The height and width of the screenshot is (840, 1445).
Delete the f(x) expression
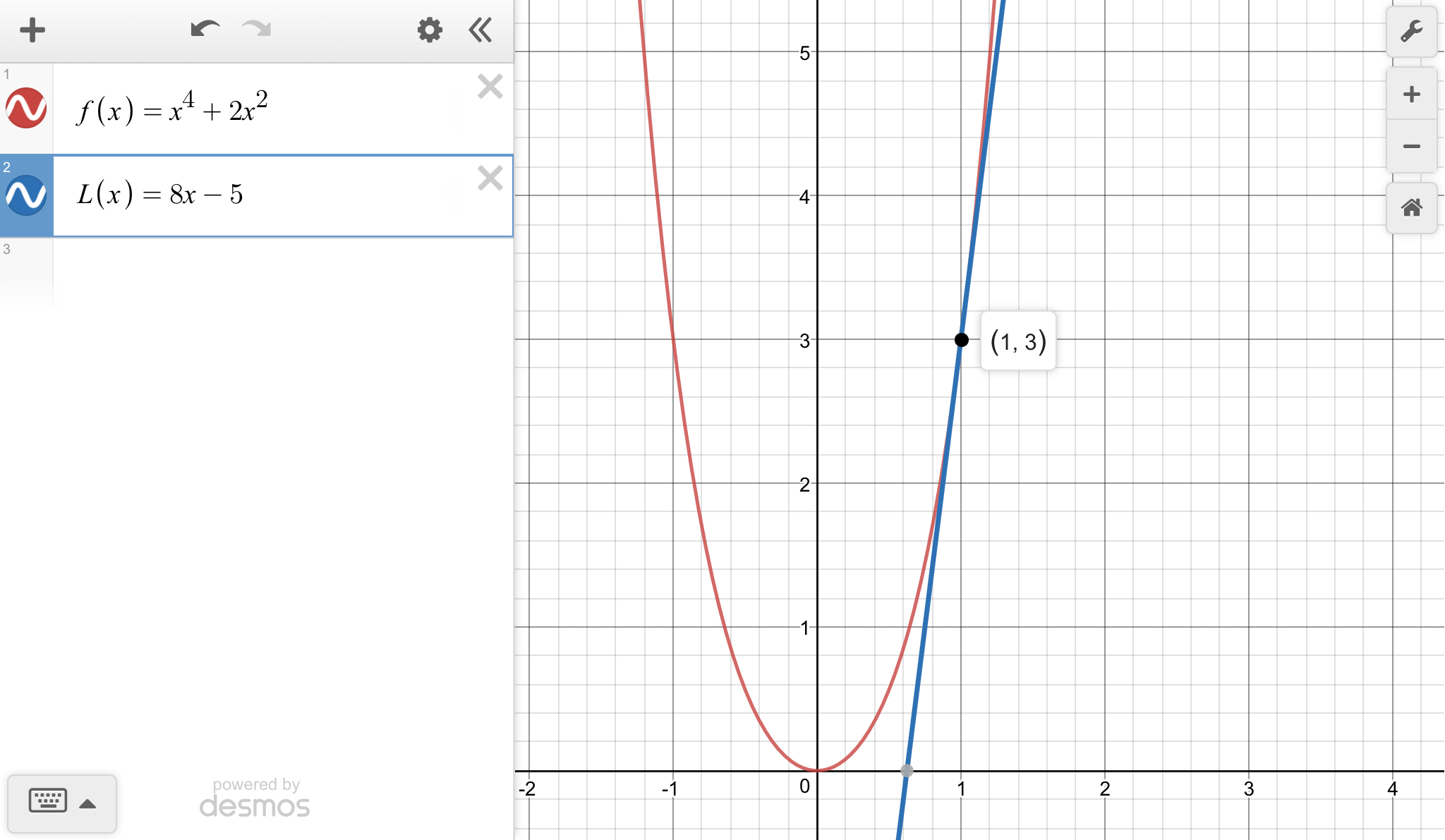tap(490, 87)
